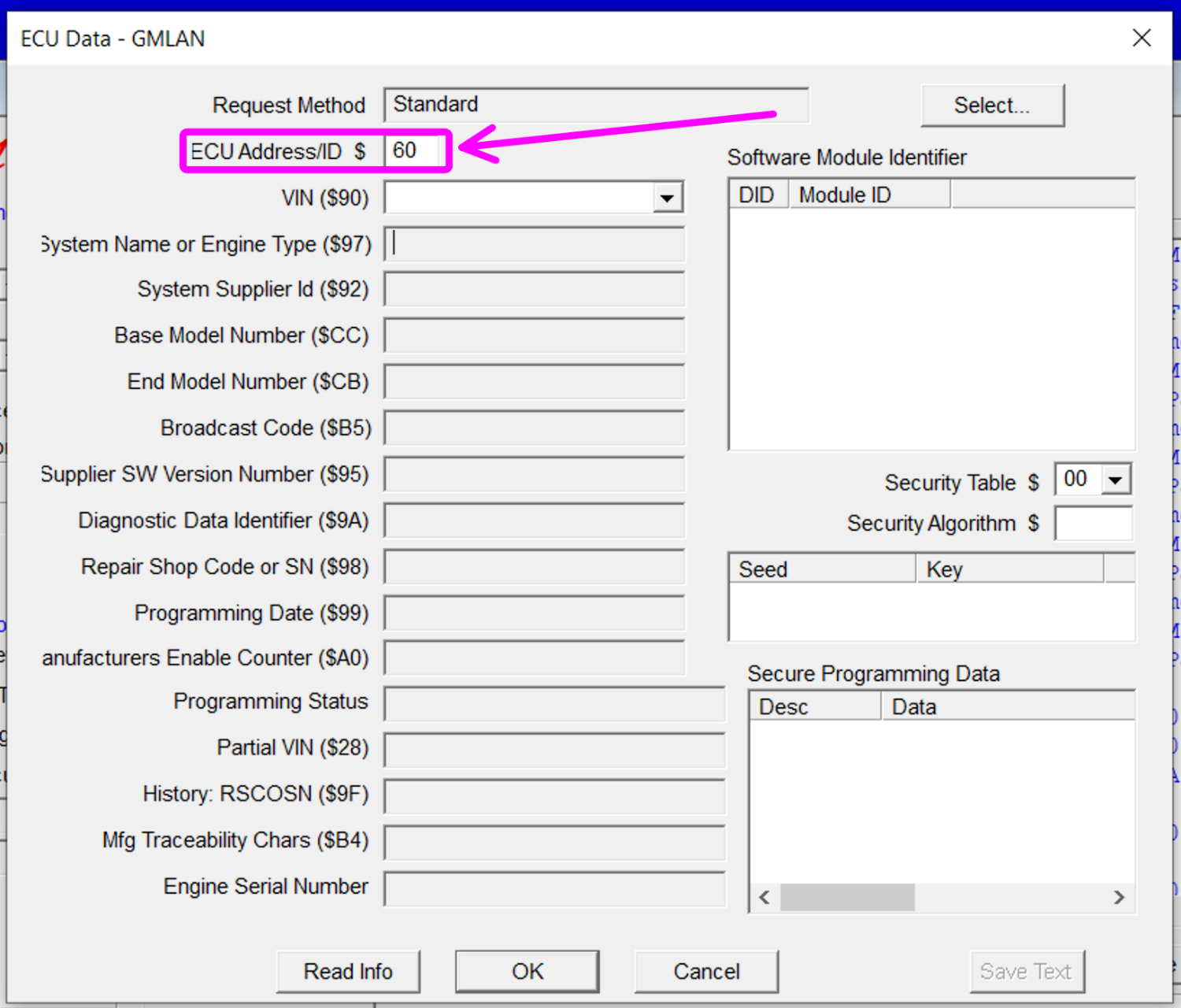The image size is (1181, 1008).
Task: Click the Mfg Traceability Chars ($B4) field
Action: click(x=554, y=843)
